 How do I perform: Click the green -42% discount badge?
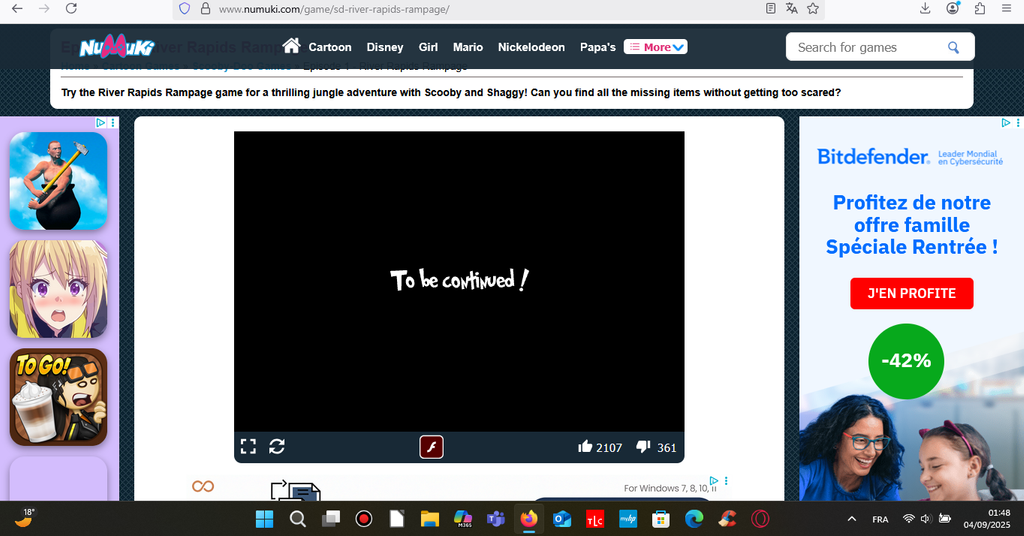[x=905, y=361]
